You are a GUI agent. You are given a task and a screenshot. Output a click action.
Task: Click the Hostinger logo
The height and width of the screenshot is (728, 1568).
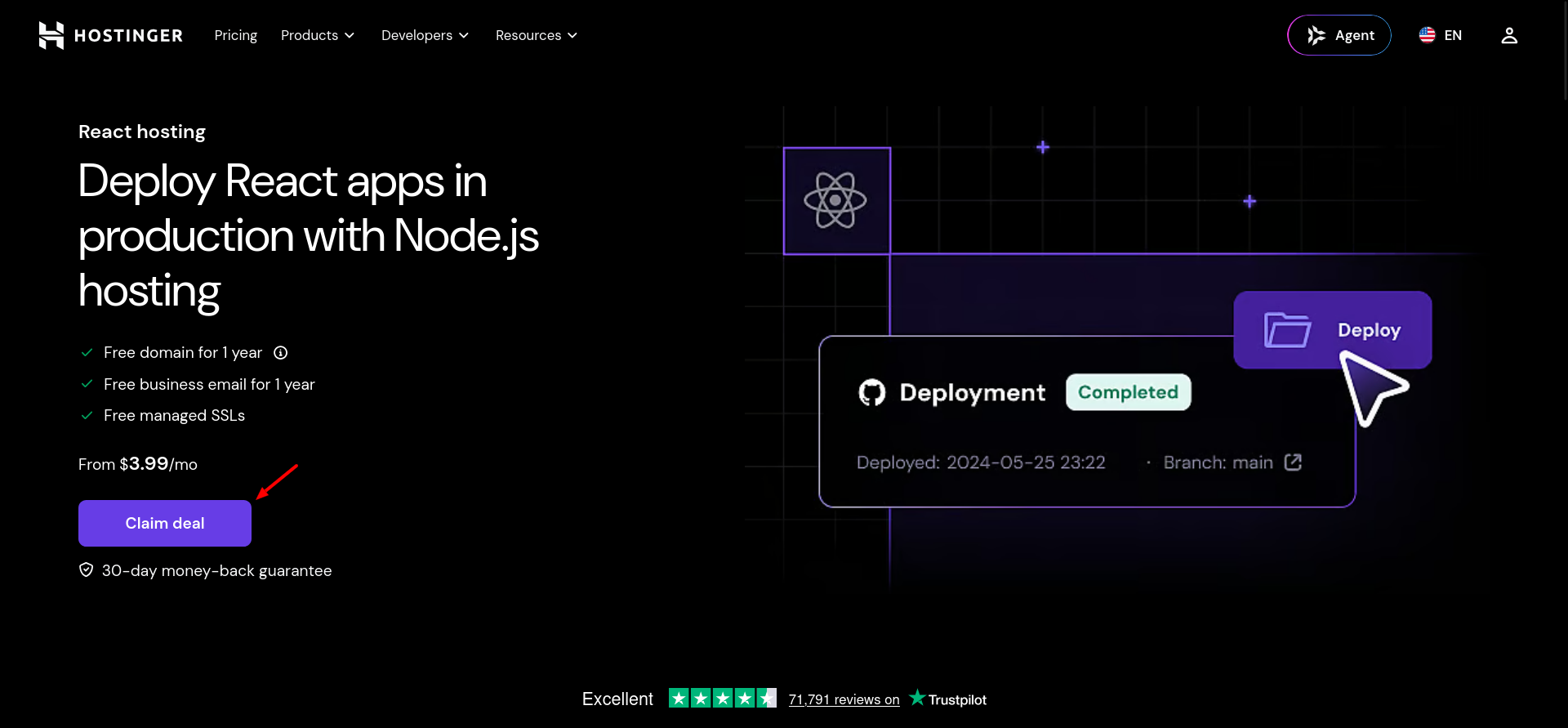coord(111,35)
